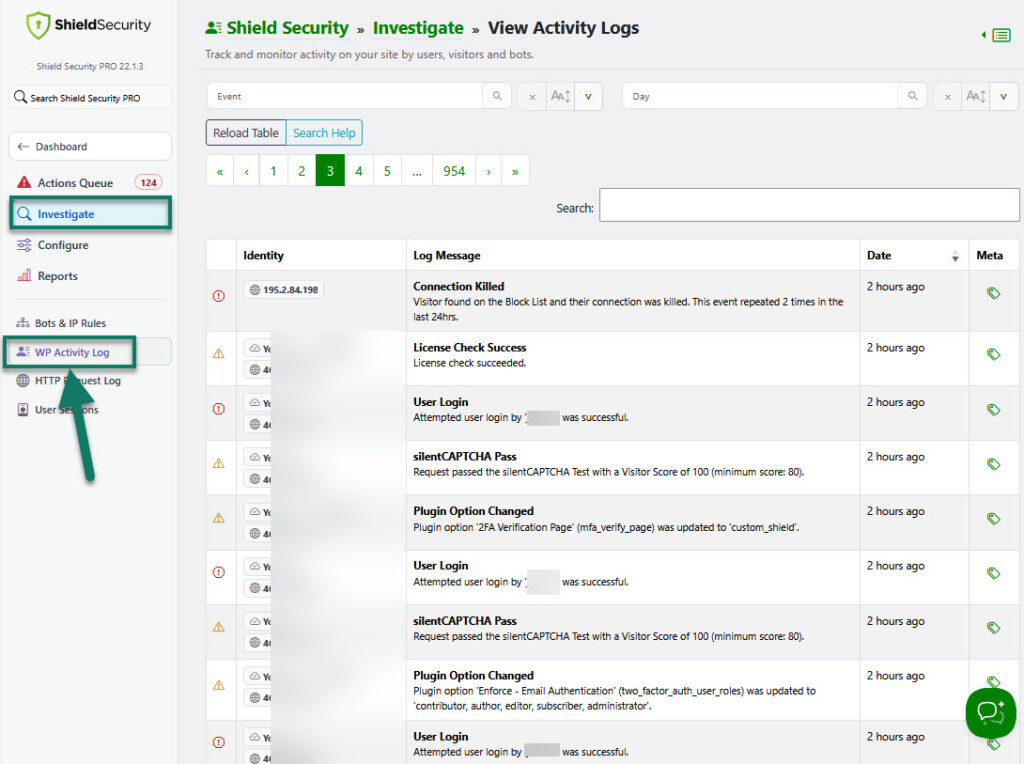Open meta tag for first User Login row
Image resolution: width=1024 pixels, height=764 pixels.
[993, 409]
